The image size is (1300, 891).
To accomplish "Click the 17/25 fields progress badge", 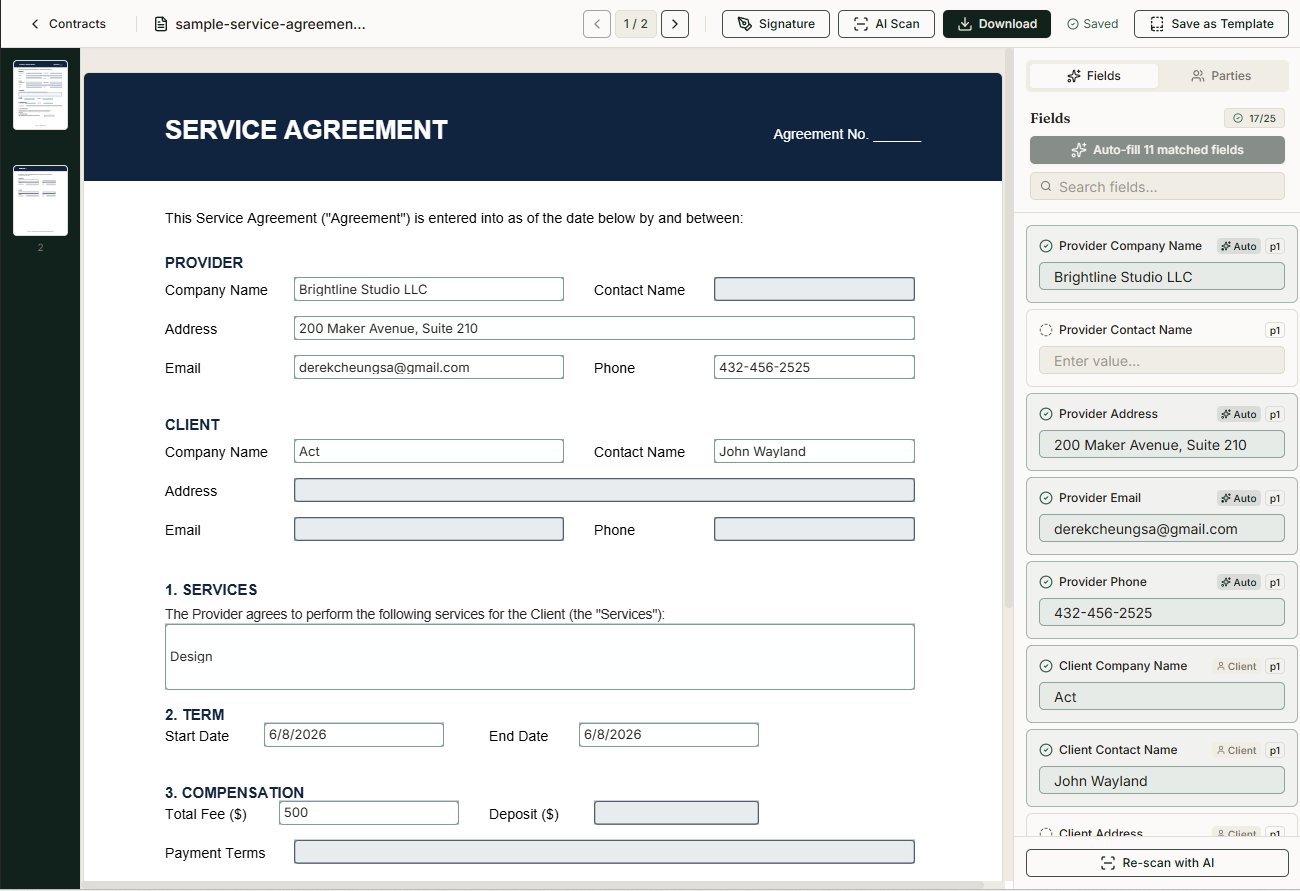I will point(1254,119).
